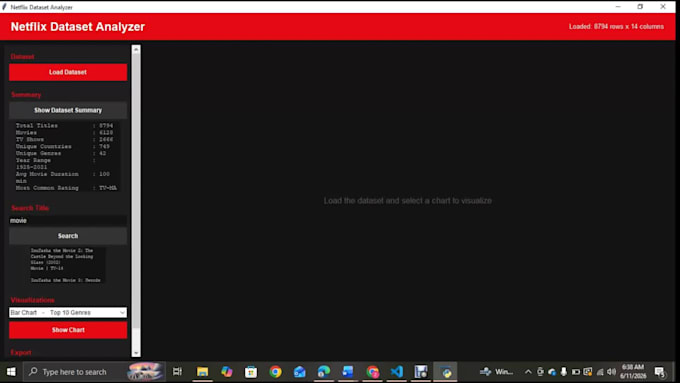Focus the Search Title field containing "movie"
The width and height of the screenshot is (680, 383).
click(68, 221)
